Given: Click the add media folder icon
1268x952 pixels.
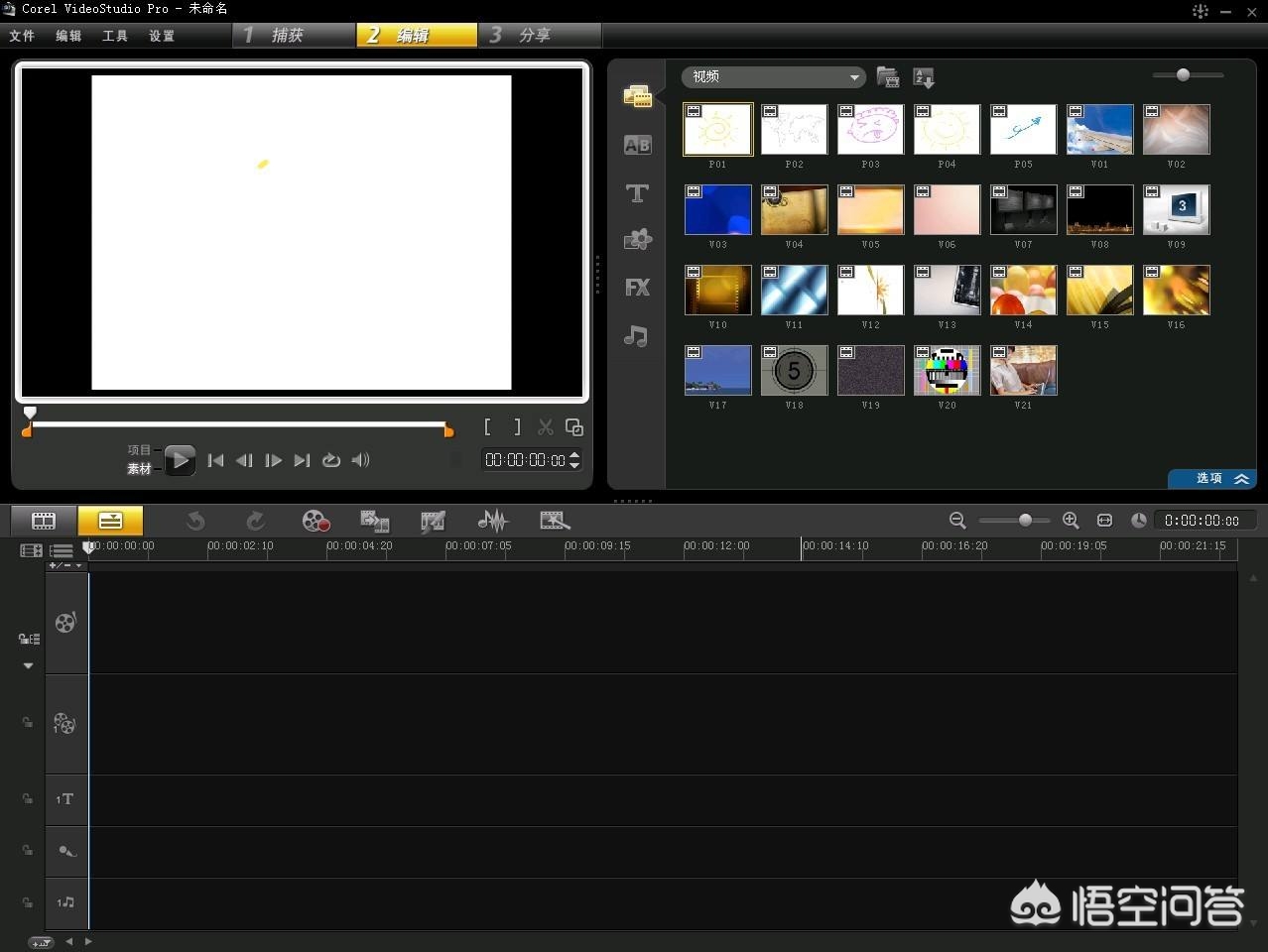Looking at the screenshot, I should click(x=888, y=77).
